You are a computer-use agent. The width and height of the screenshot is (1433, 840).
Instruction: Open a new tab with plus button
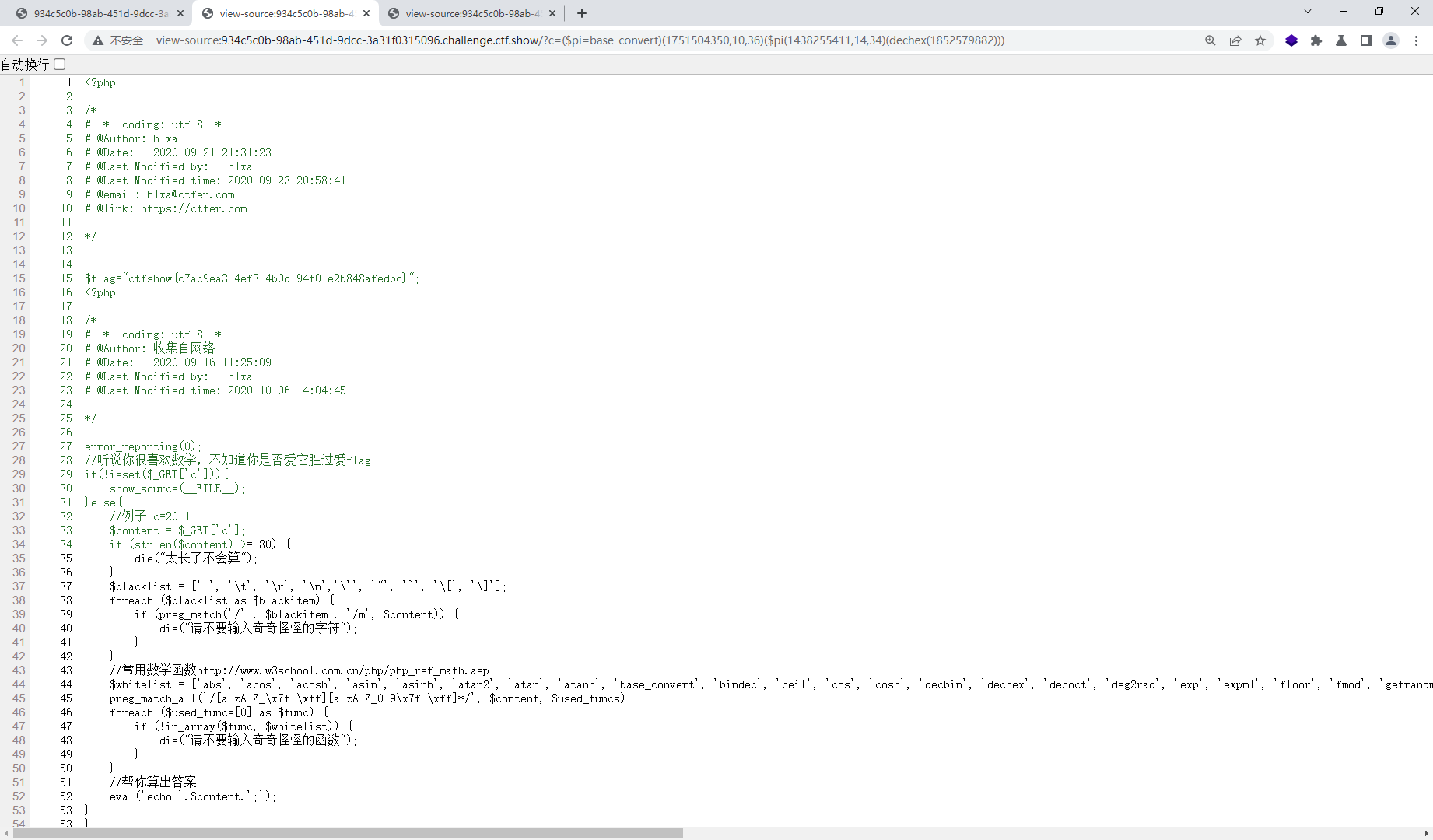(x=582, y=13)
